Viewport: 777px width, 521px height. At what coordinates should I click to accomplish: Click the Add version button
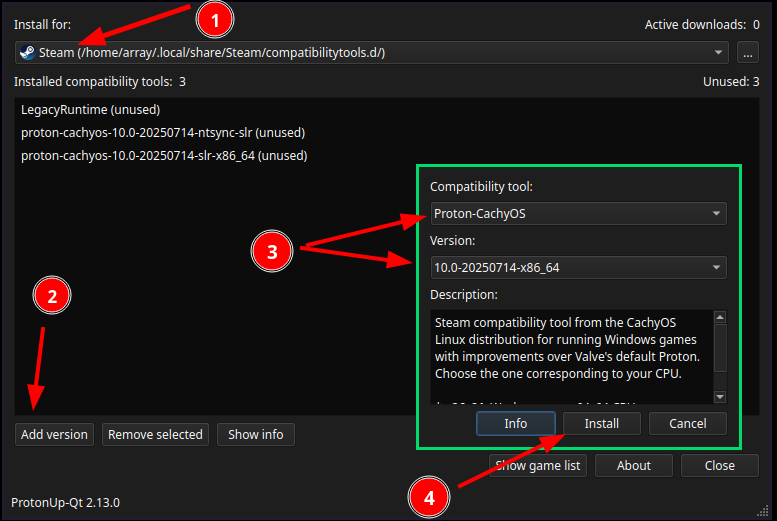(55, 435)
